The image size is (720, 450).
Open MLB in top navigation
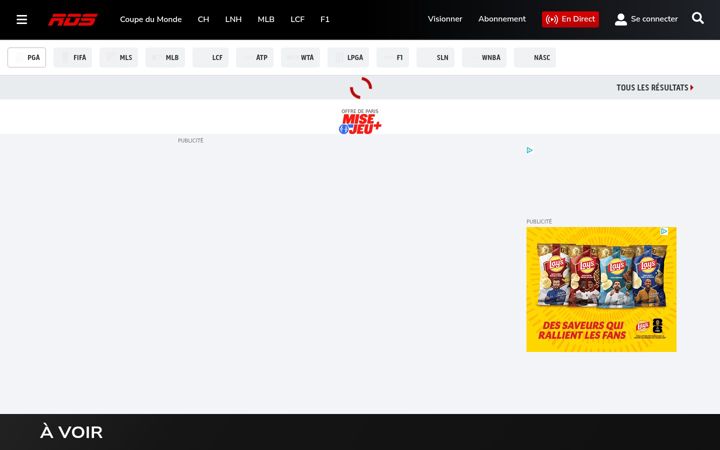click(x=266, y=19)
